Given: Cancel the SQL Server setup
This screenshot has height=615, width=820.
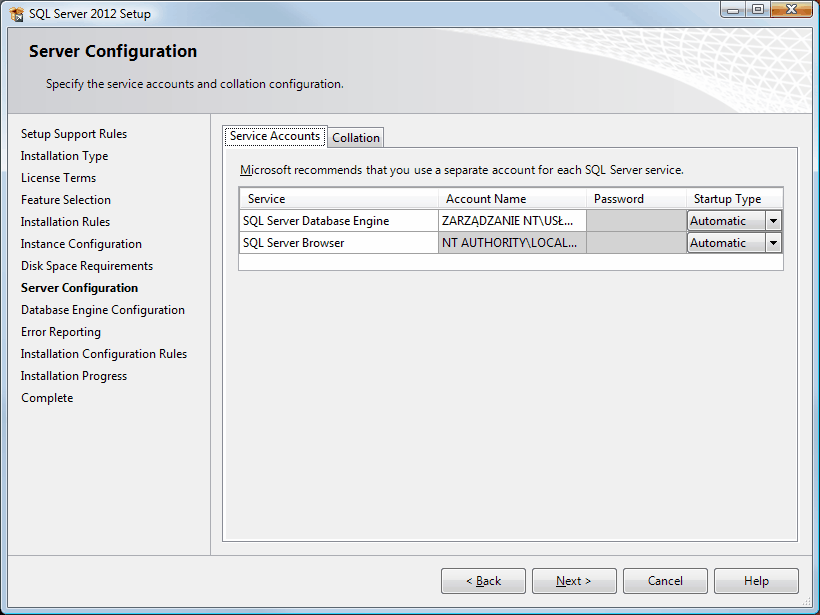Looking at the screenshot, I should 665,581.
